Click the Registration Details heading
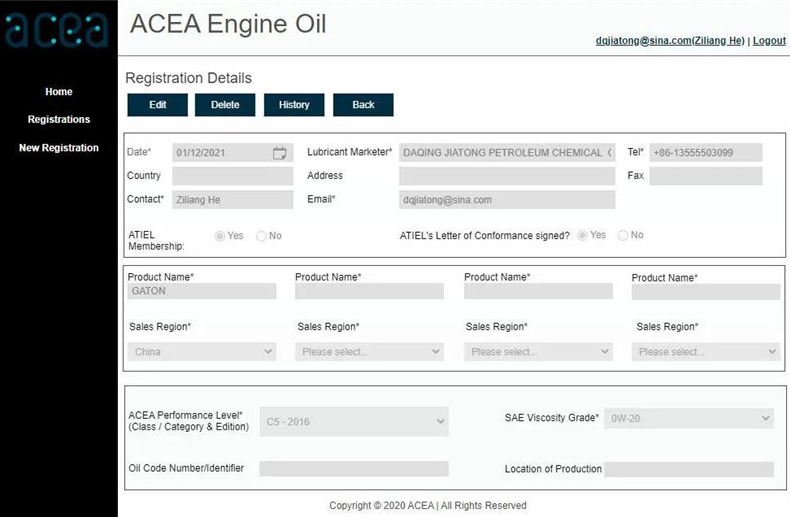The width and height of the screenshot is (790, 517). click(188, 78)
